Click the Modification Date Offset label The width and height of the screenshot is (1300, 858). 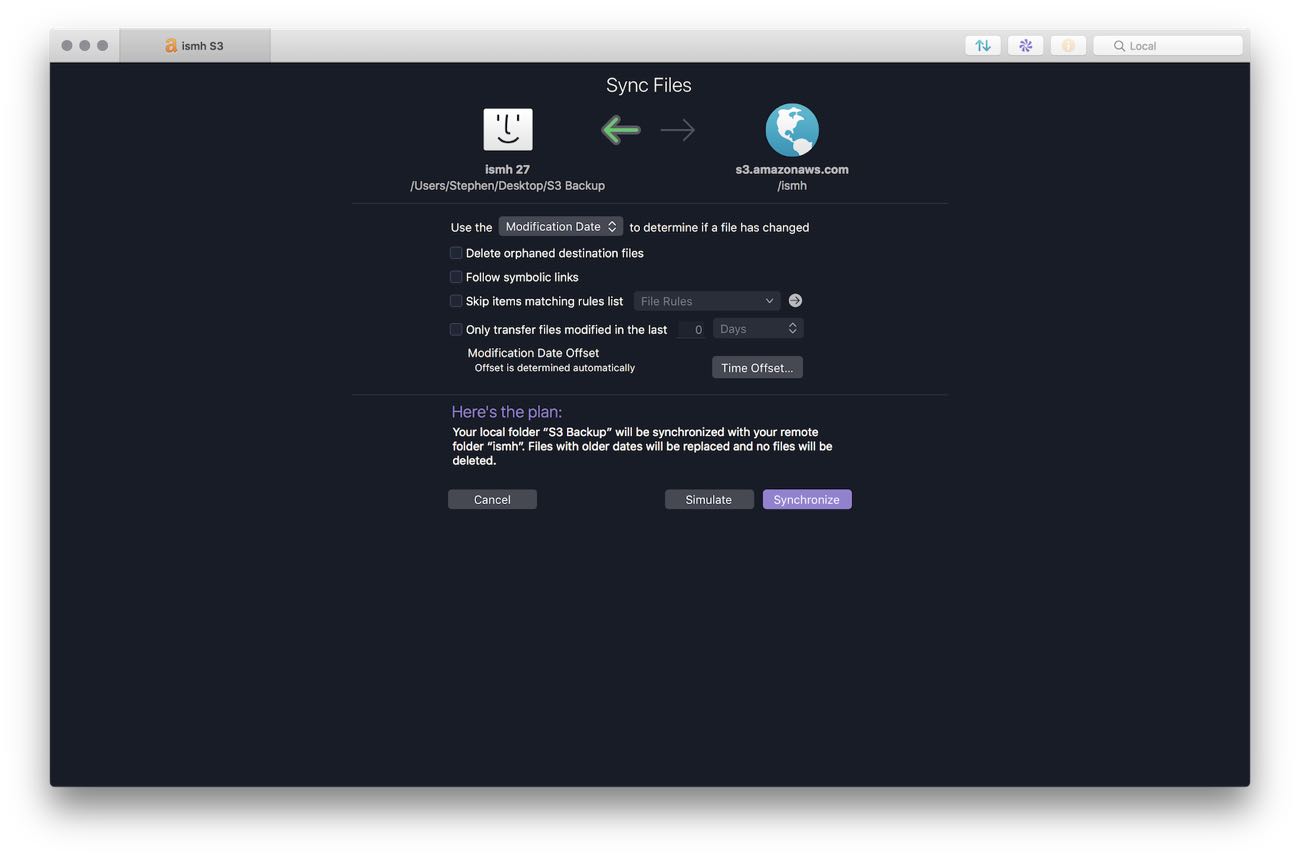pos(533,353)
